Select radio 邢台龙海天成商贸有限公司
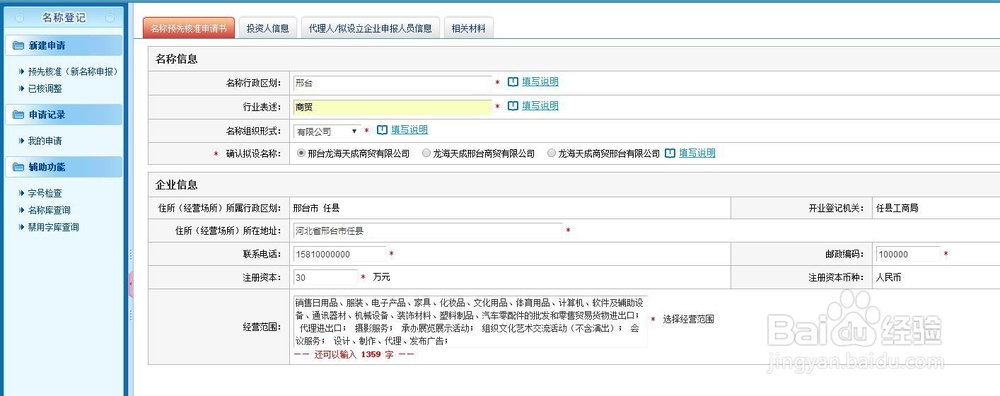Image resolution: width=1000 pixels, height=396 pixels. click(301, 154)
